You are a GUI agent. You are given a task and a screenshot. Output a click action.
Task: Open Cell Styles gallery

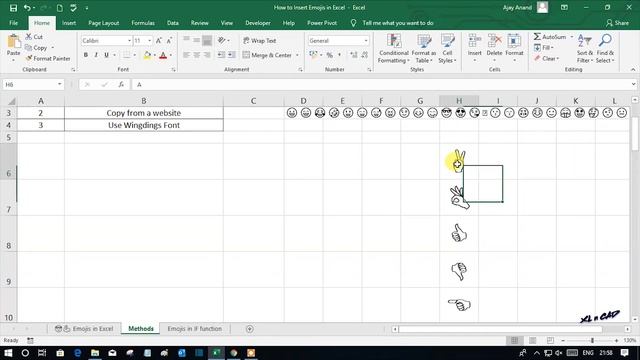click(447, 49)
